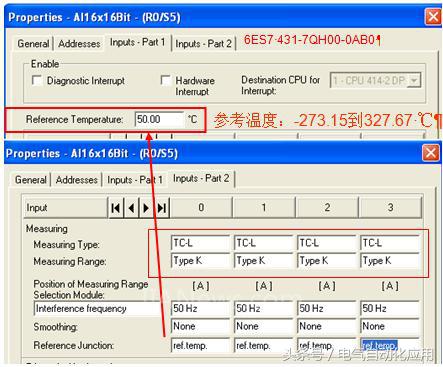Open Measuring Type field for input 0
This screenshot has width=443, height=367.
(x=200, y=243)
